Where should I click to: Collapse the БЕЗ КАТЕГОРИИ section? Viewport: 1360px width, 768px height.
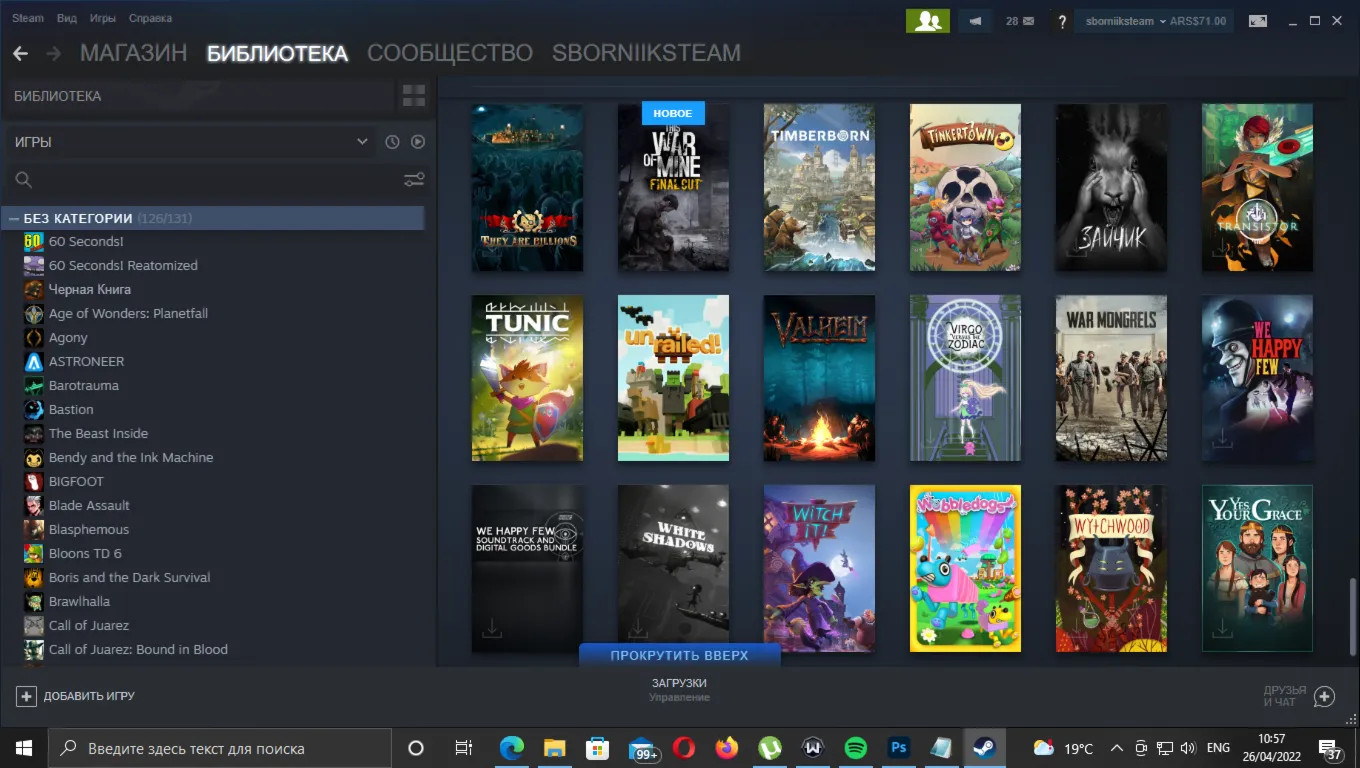pos(15,218)
